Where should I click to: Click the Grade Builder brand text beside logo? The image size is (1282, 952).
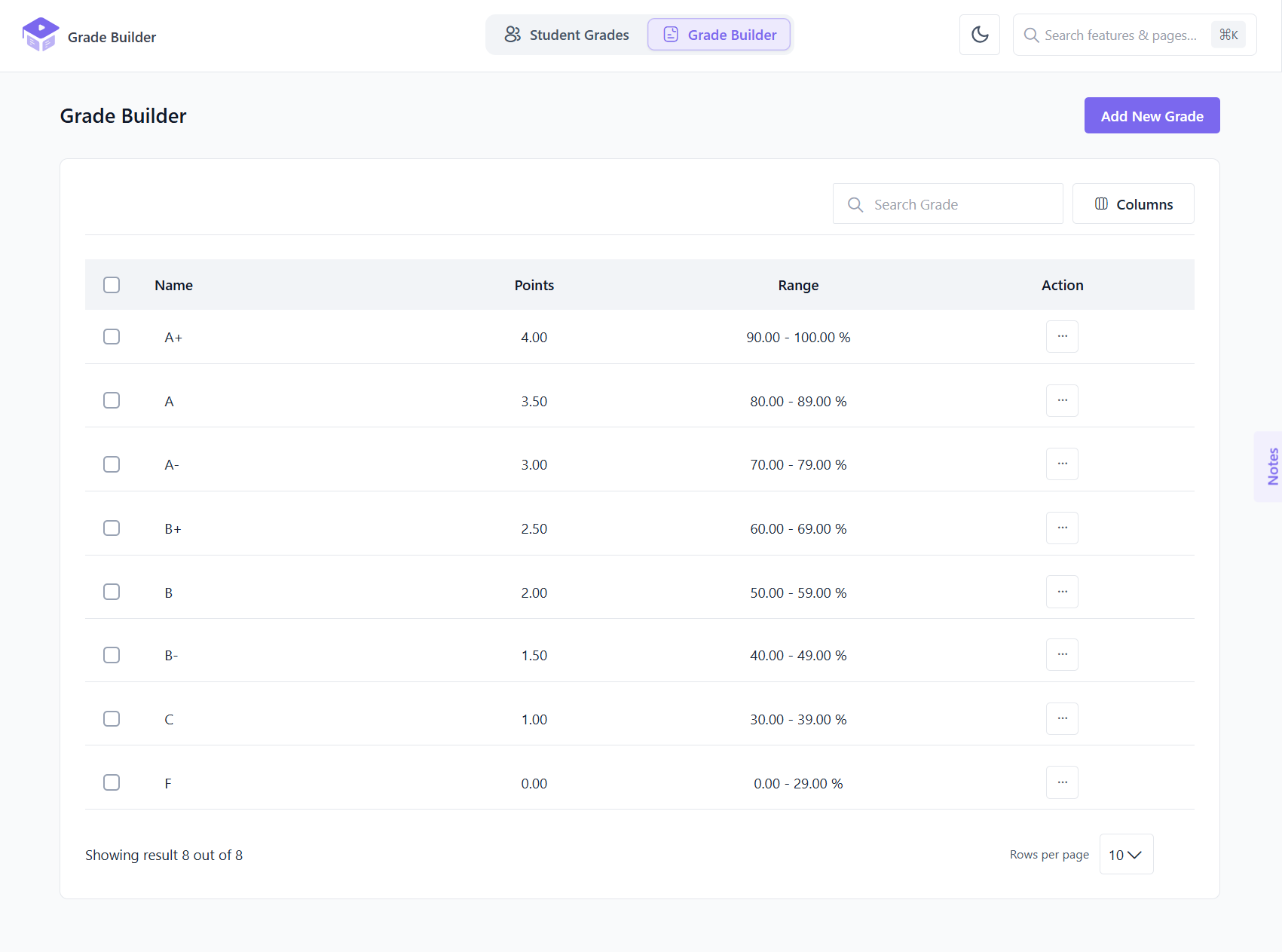pyautogui.click(x=112, y=37)
